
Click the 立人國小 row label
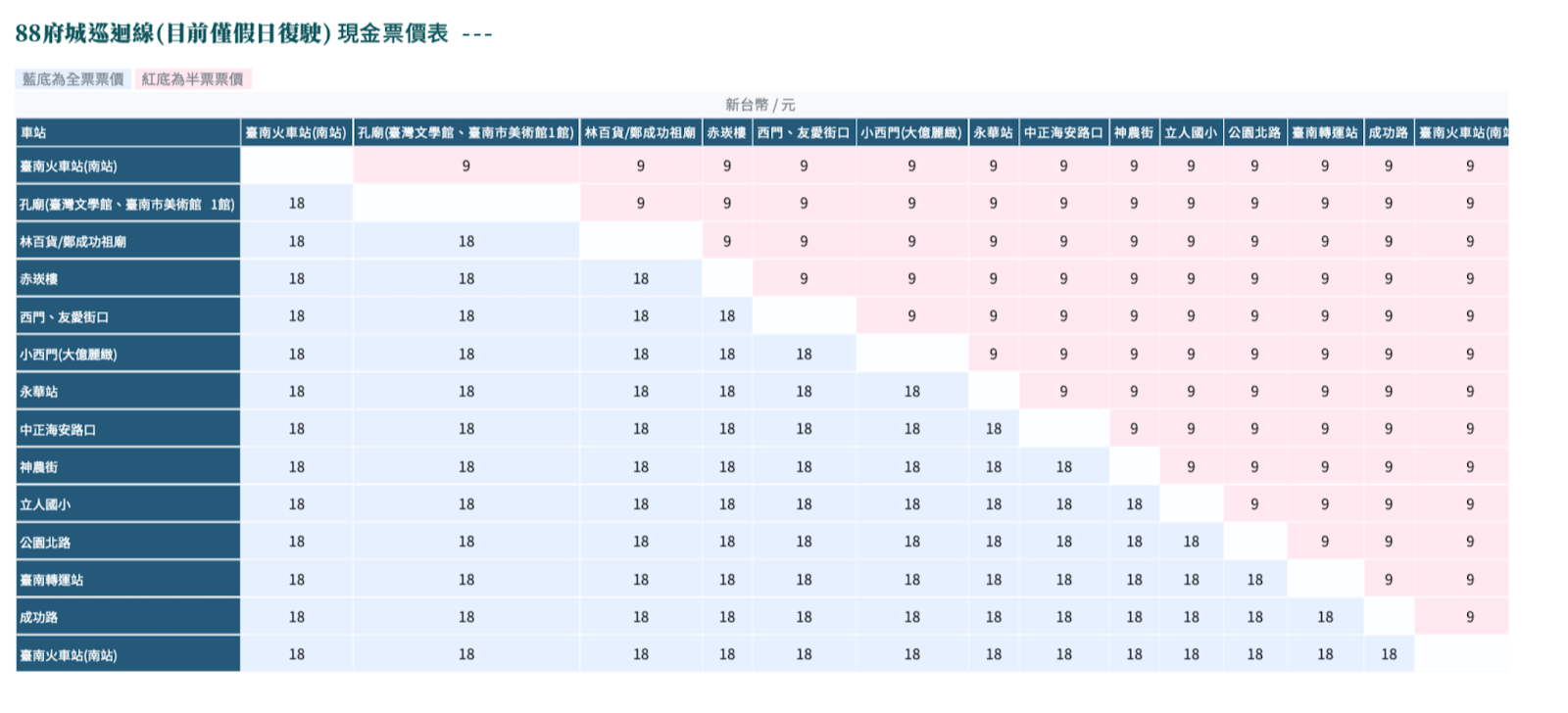[128, 504]
